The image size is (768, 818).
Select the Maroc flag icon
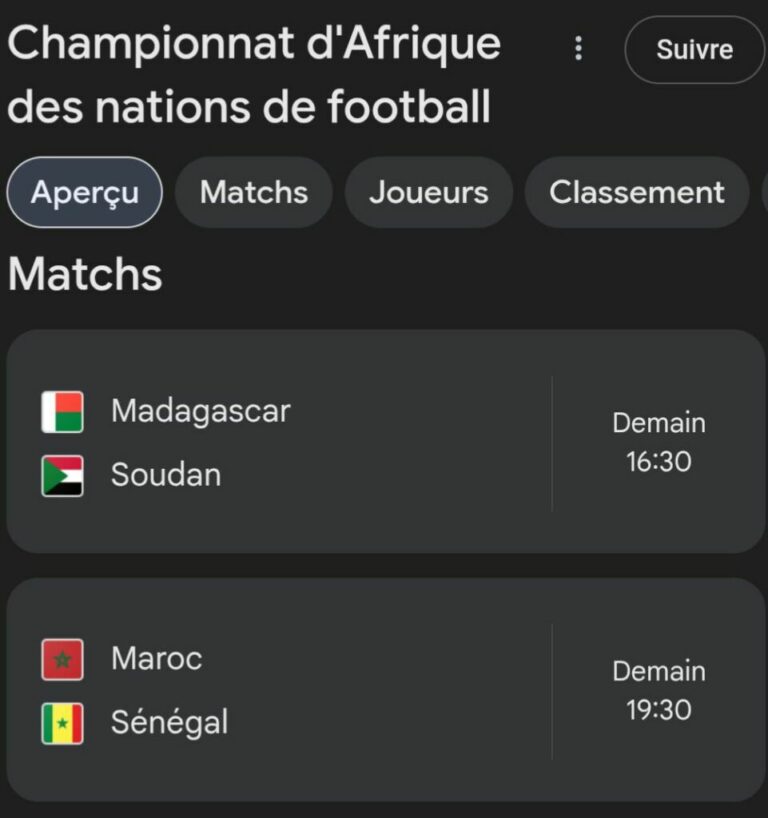coord(62,660)
